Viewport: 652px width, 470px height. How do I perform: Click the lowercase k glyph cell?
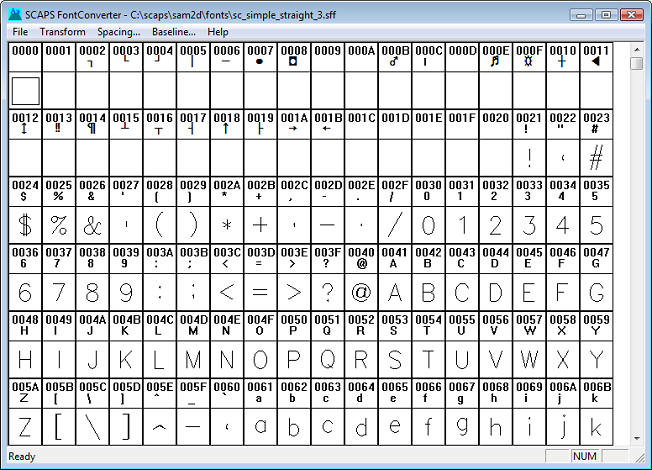[596, 427]
